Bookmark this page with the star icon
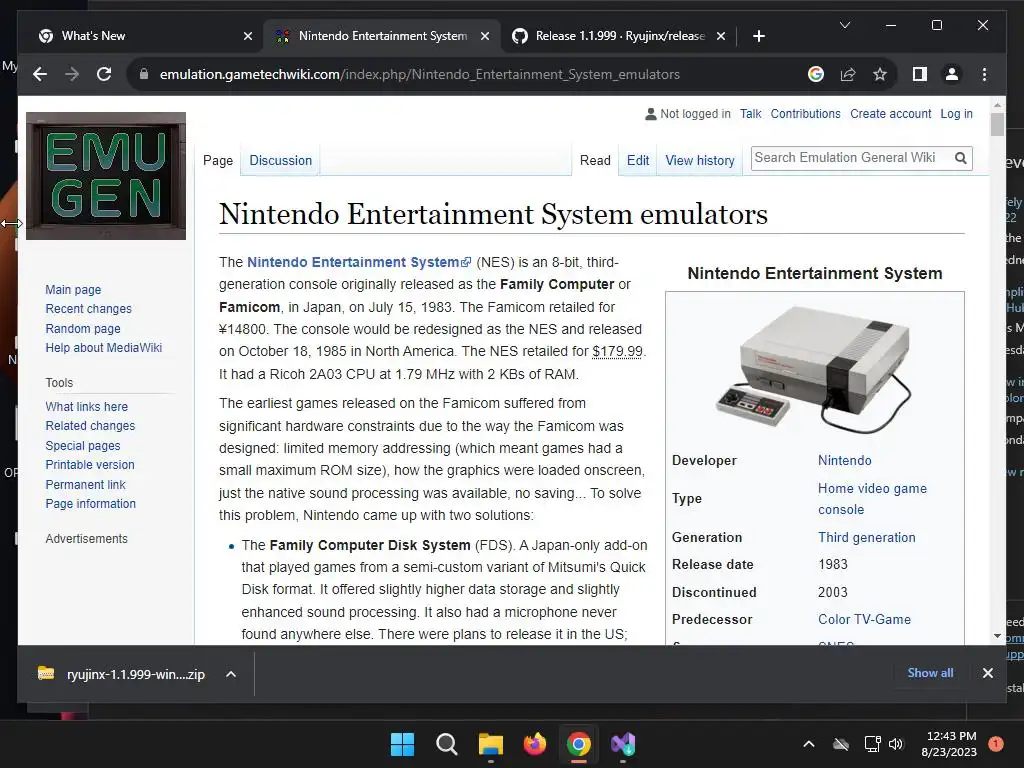This screenshot has height=768, width=1024. (x=880, y=74)
